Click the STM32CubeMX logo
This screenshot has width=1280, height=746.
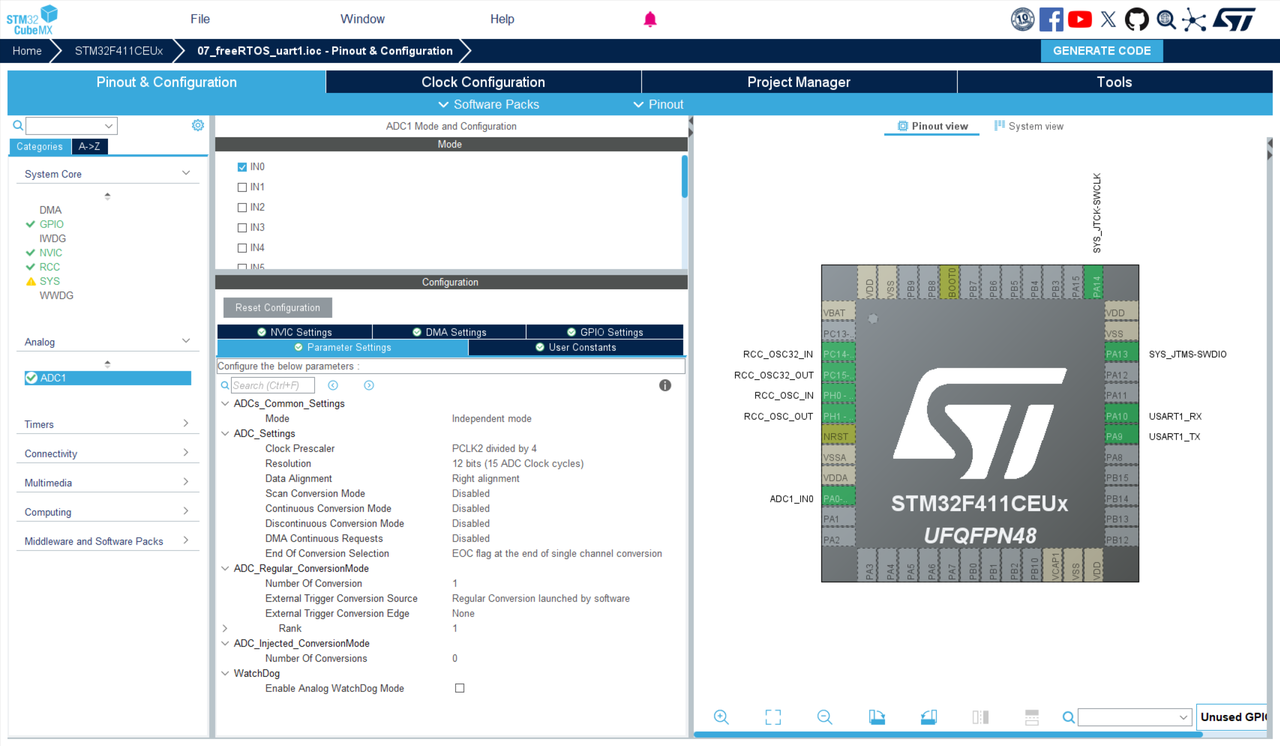pos(33,19)
